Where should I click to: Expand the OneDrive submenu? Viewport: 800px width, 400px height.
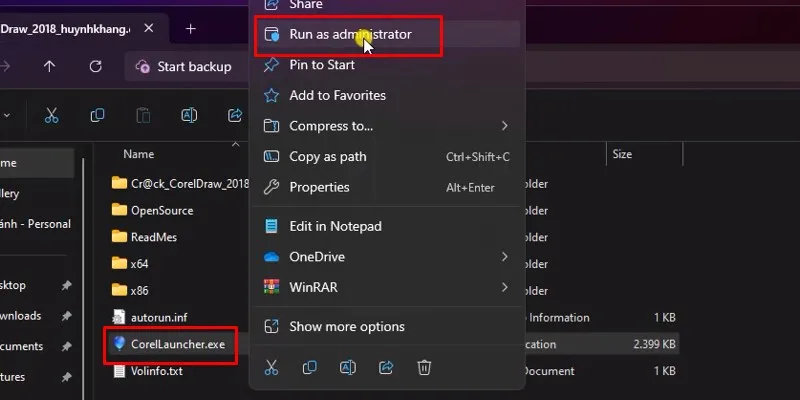pos(387,257)
